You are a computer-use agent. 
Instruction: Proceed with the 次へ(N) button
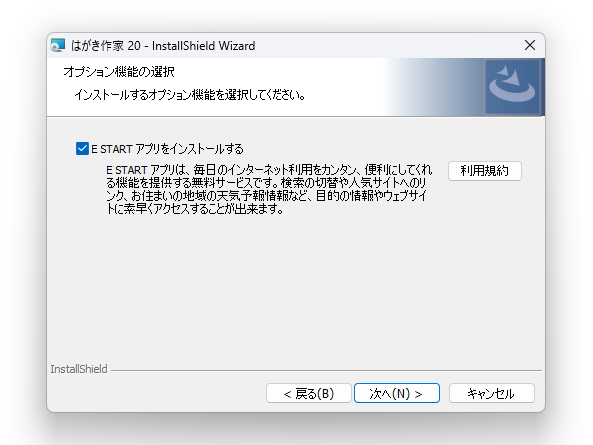(x=396, y=394)
